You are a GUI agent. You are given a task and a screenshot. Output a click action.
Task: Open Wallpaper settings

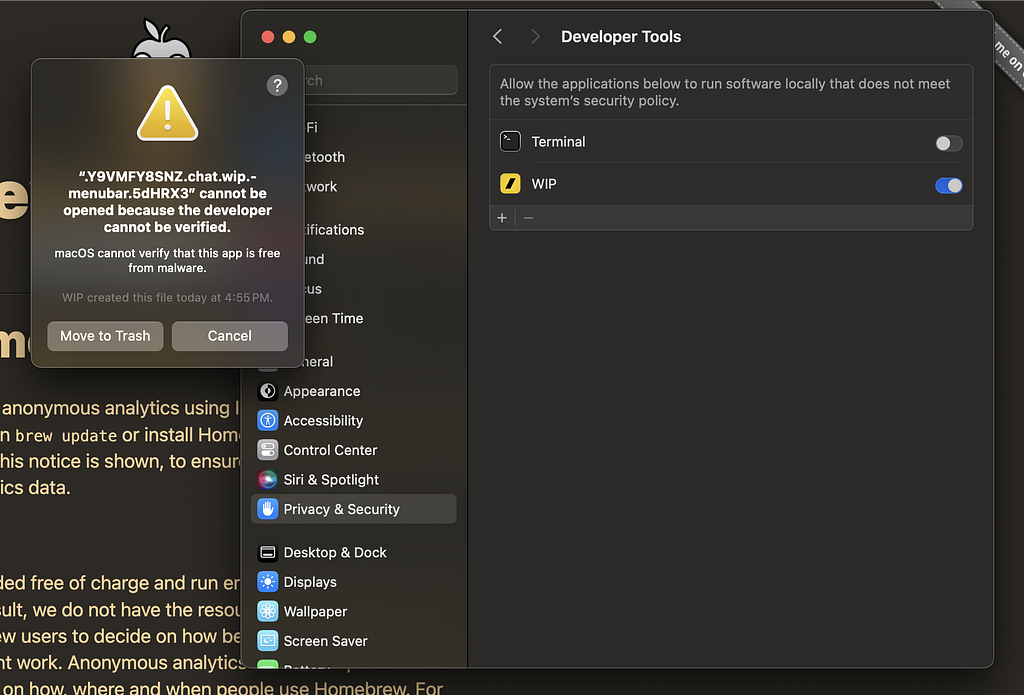315,611
